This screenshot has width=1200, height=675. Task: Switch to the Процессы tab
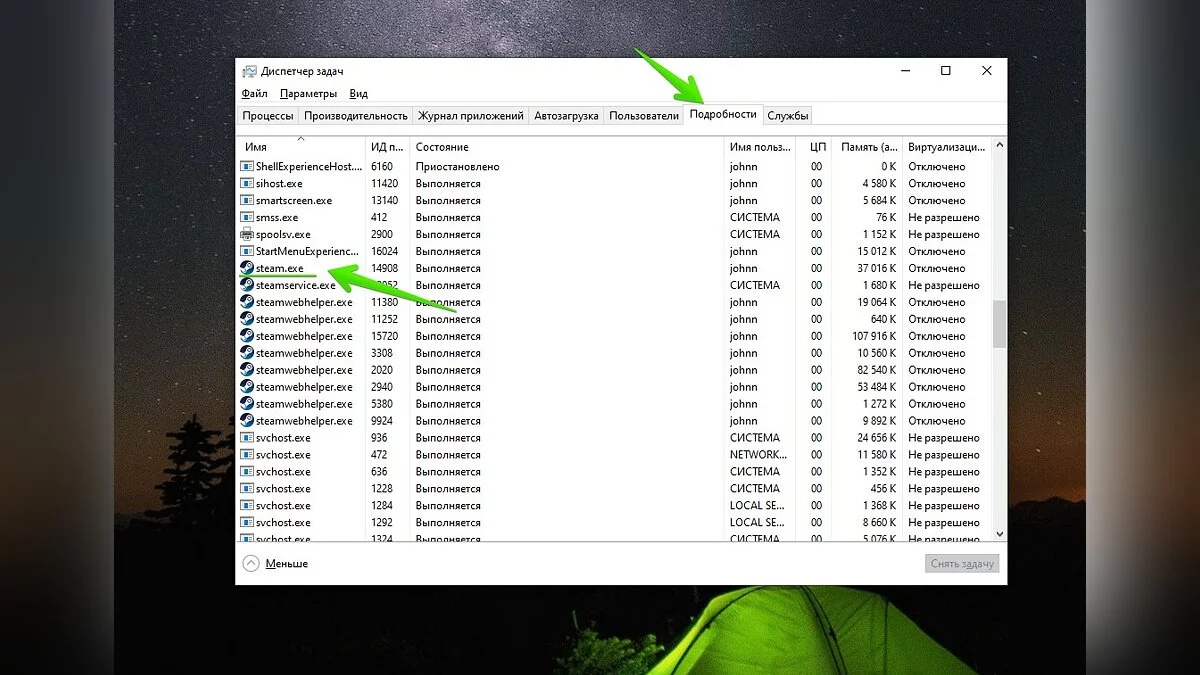[x=268, y=116]
